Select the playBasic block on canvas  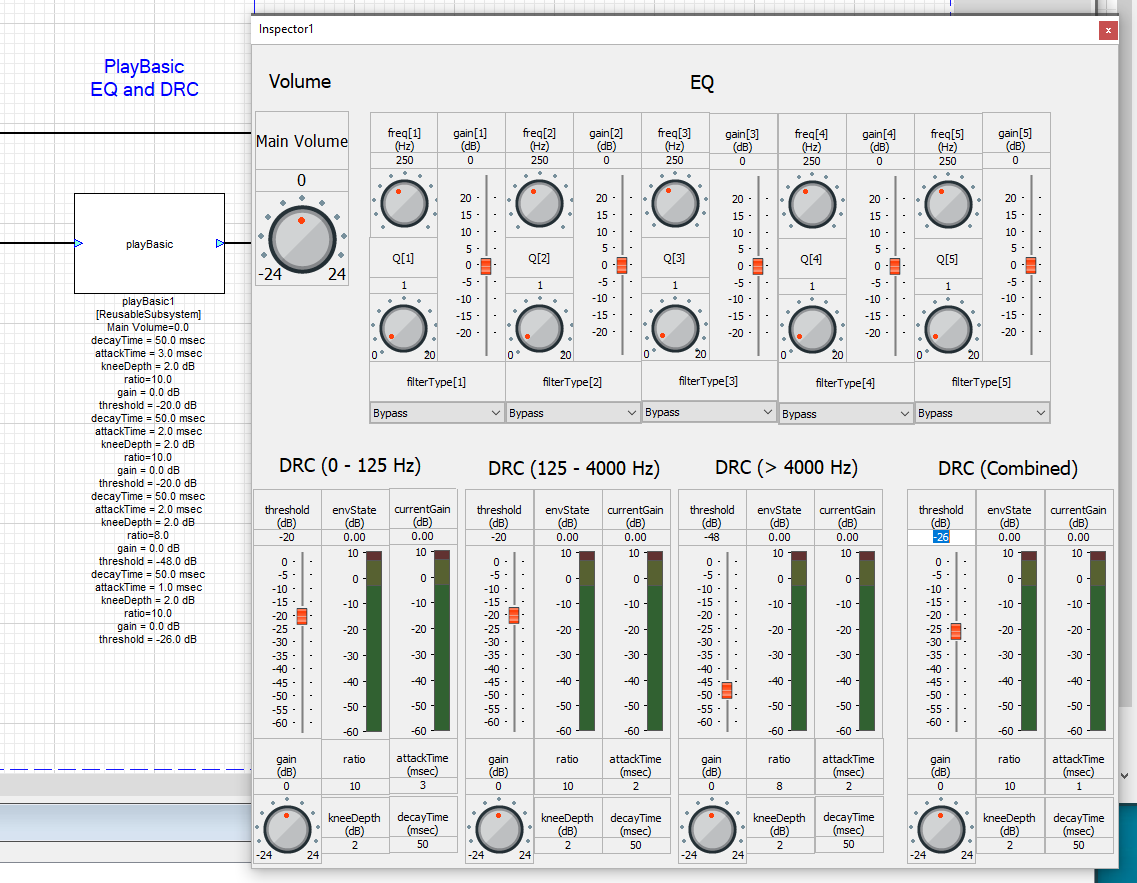pyautogui.click(x=149, y=243)
